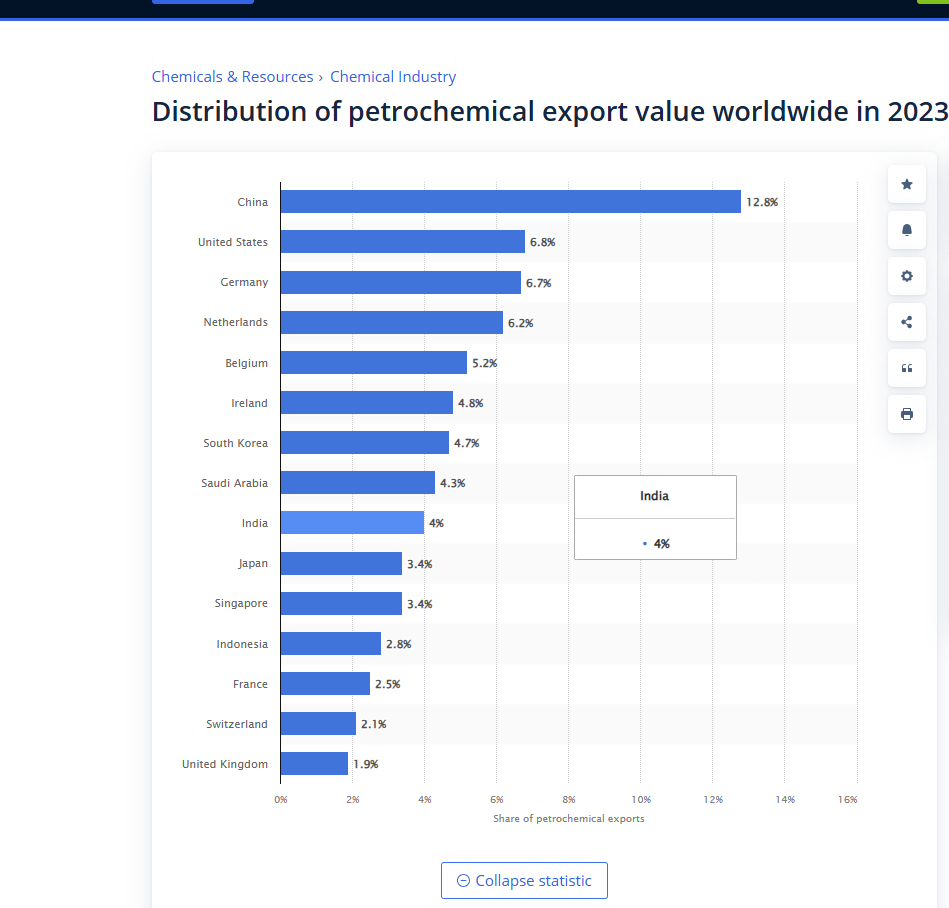Click the Switzerland axis label

[x=237, y=724]
